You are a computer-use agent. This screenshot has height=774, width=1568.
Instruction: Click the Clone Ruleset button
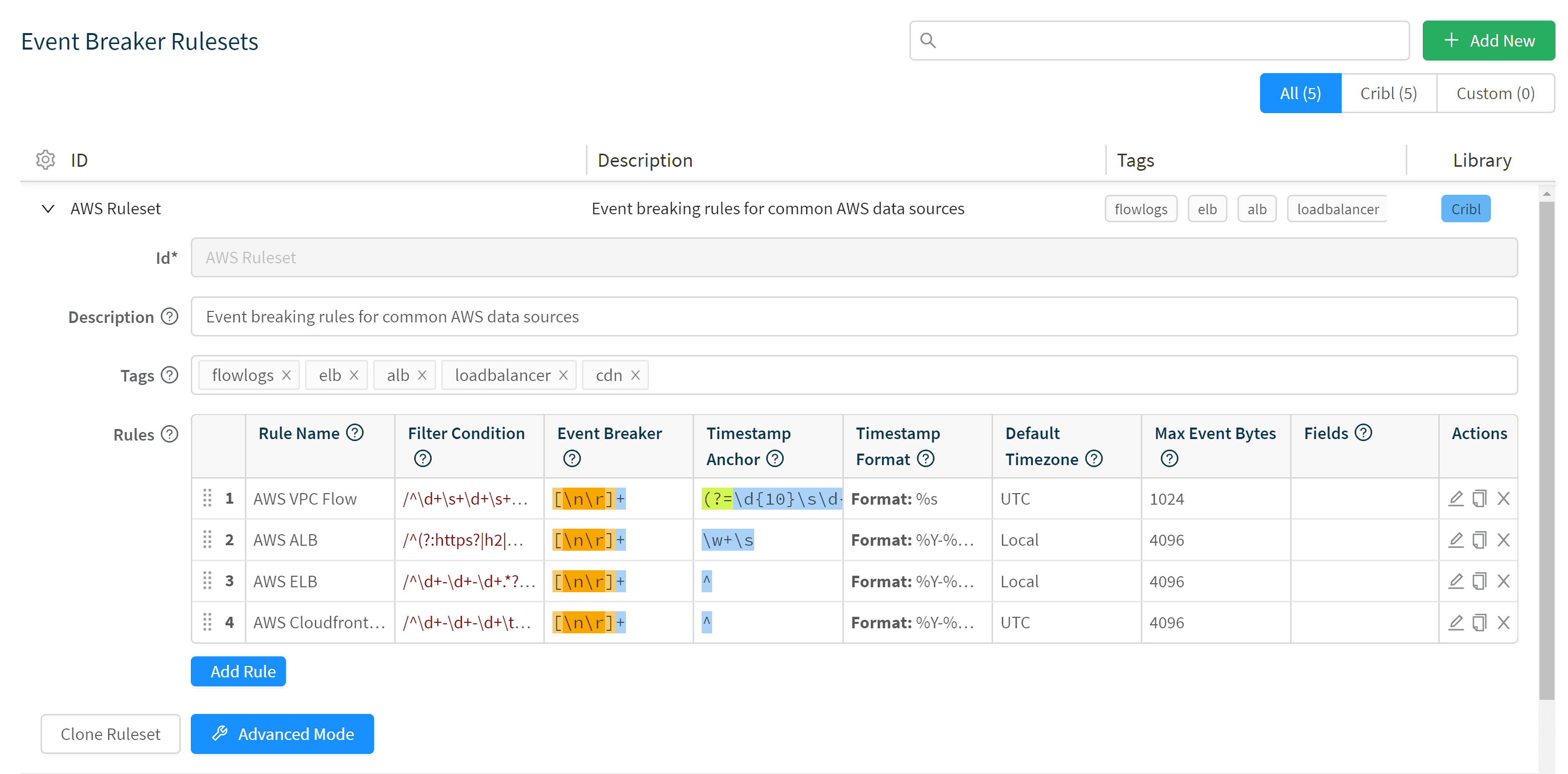[110, 734]
